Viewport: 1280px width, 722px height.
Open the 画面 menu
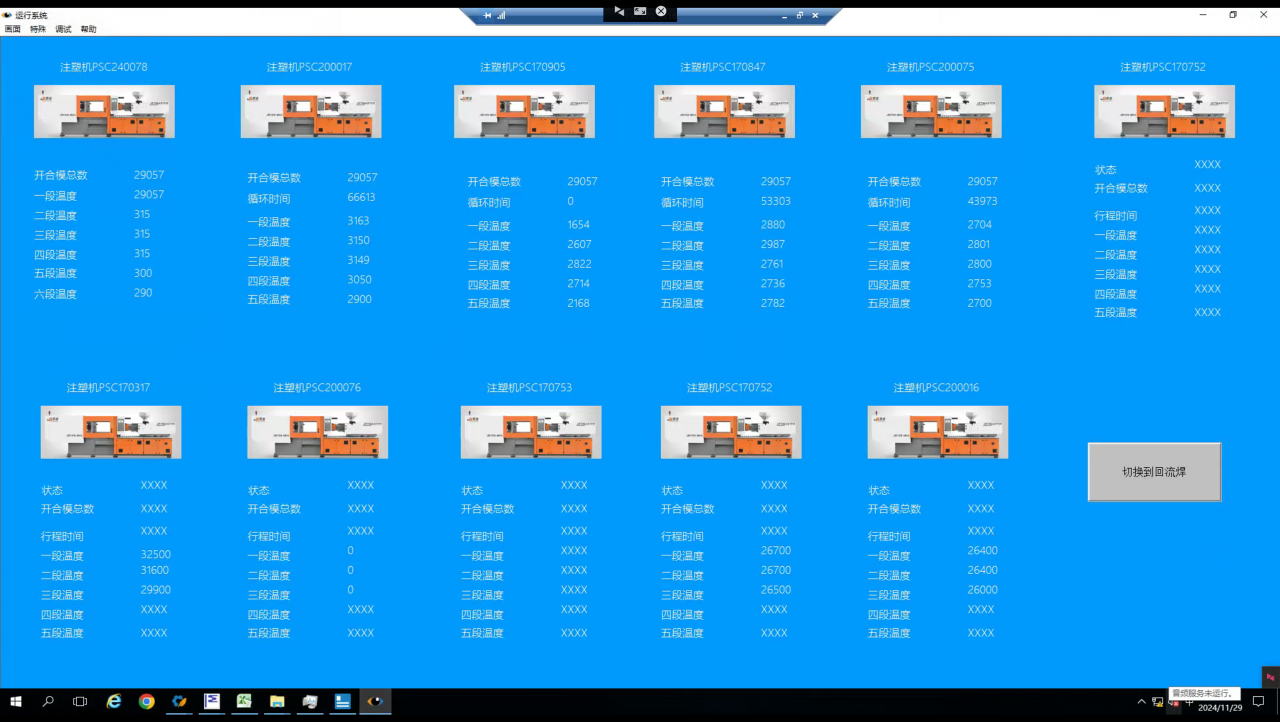pos(12,29)
